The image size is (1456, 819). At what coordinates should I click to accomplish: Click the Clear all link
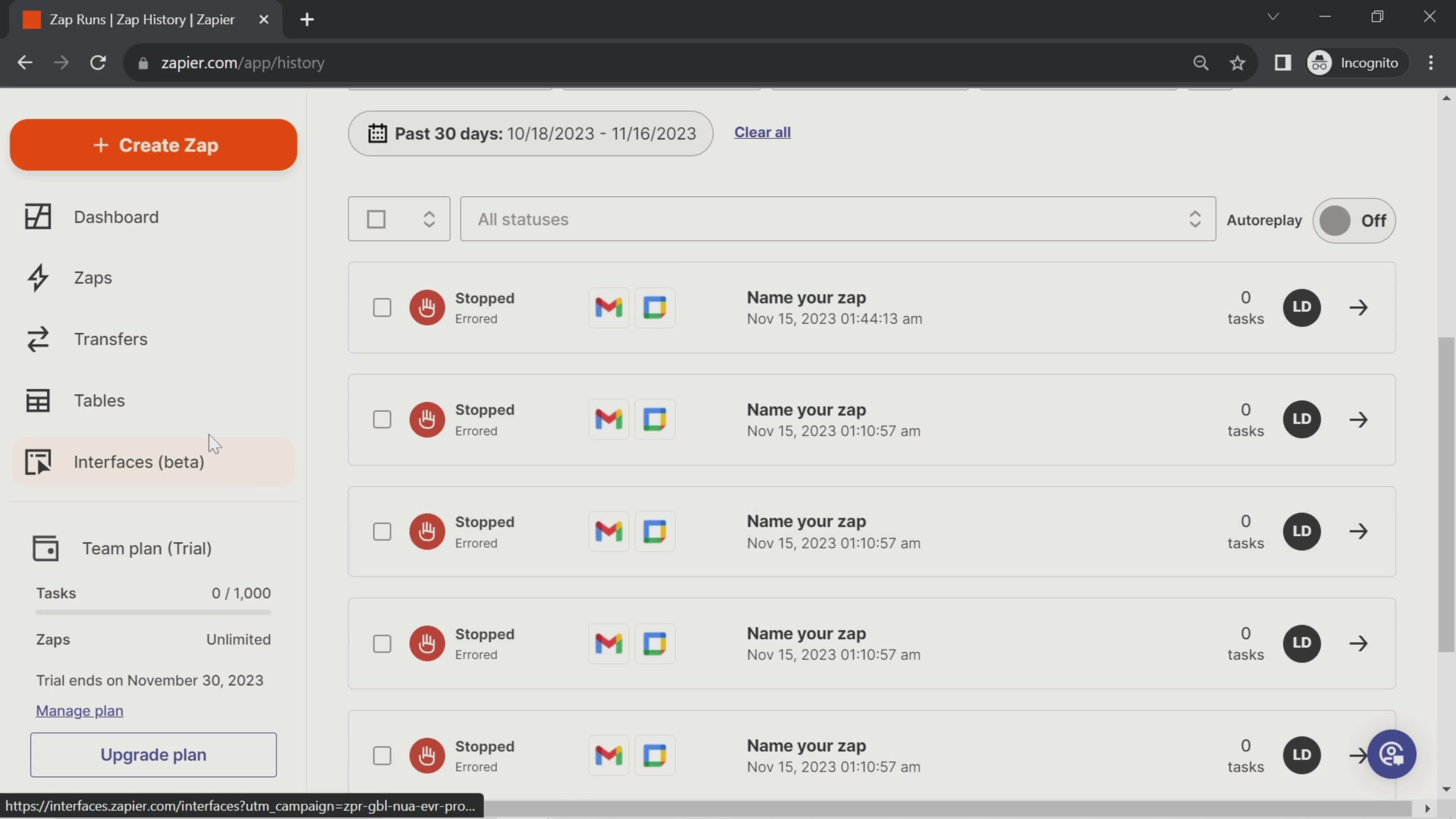click(x=762, y=132)
